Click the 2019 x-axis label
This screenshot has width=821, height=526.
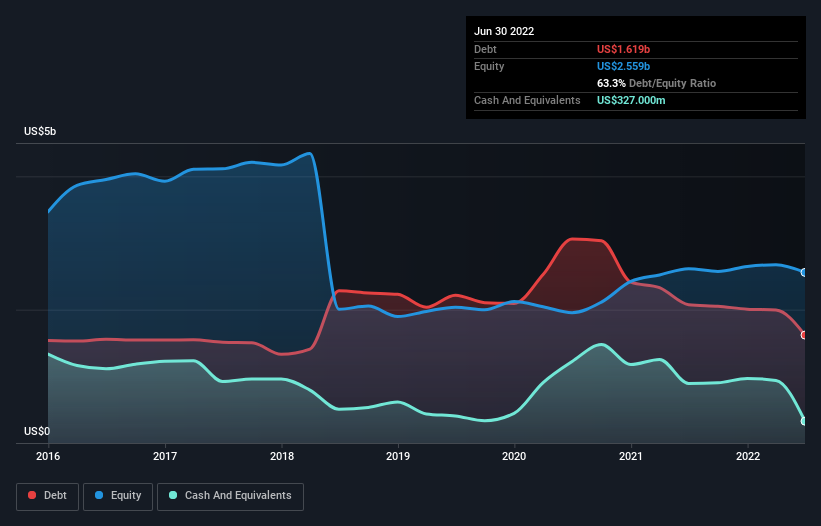pos(398,456)
